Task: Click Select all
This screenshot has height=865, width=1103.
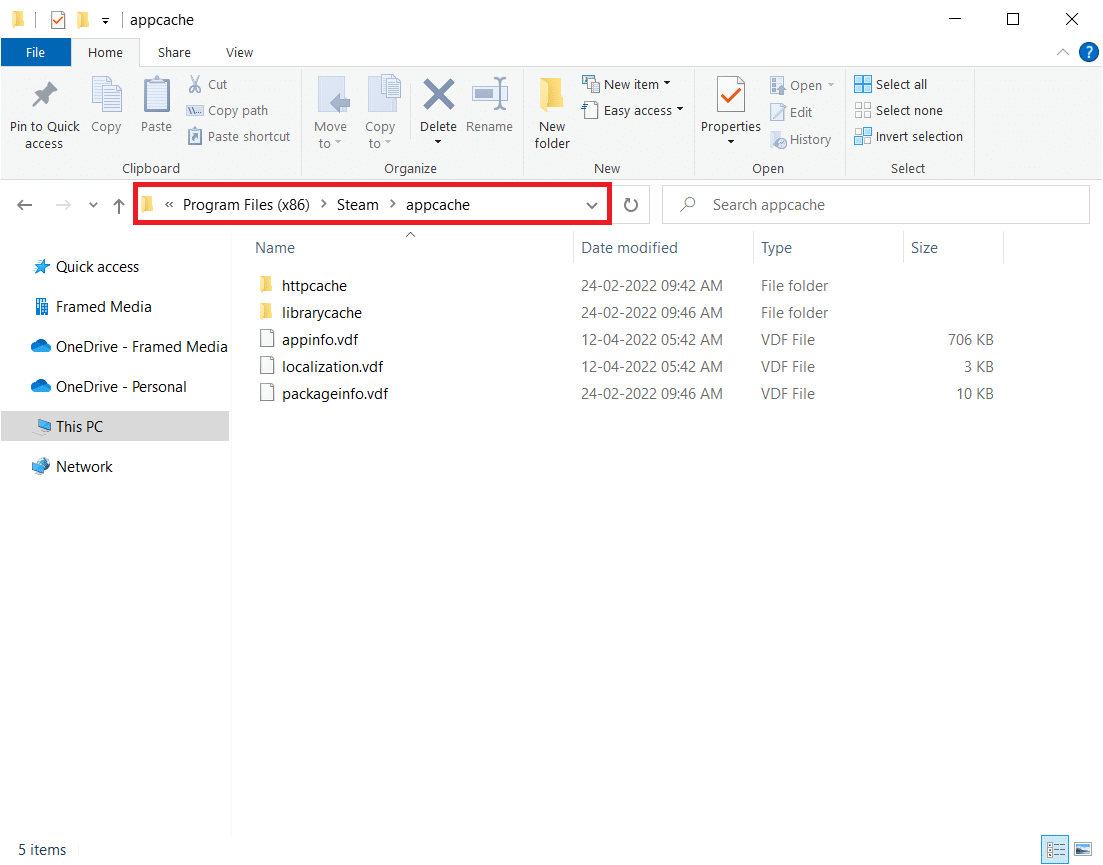Action: tap(891, 84)
